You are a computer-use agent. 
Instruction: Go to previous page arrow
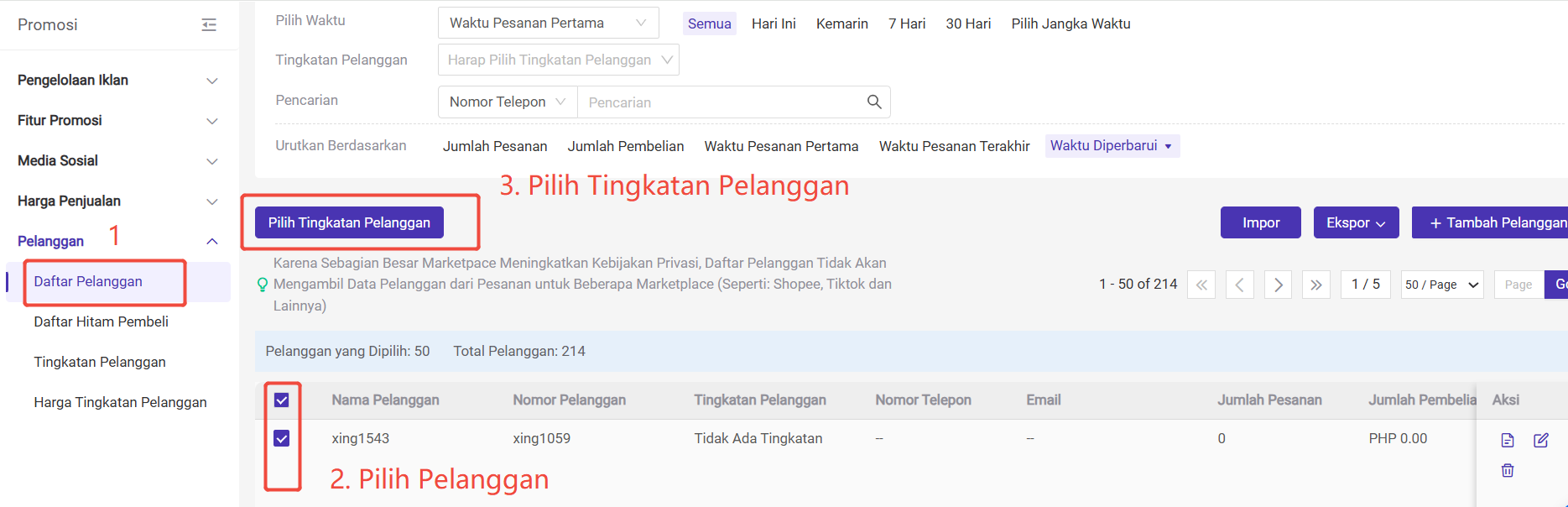[x=1239, y=285]
